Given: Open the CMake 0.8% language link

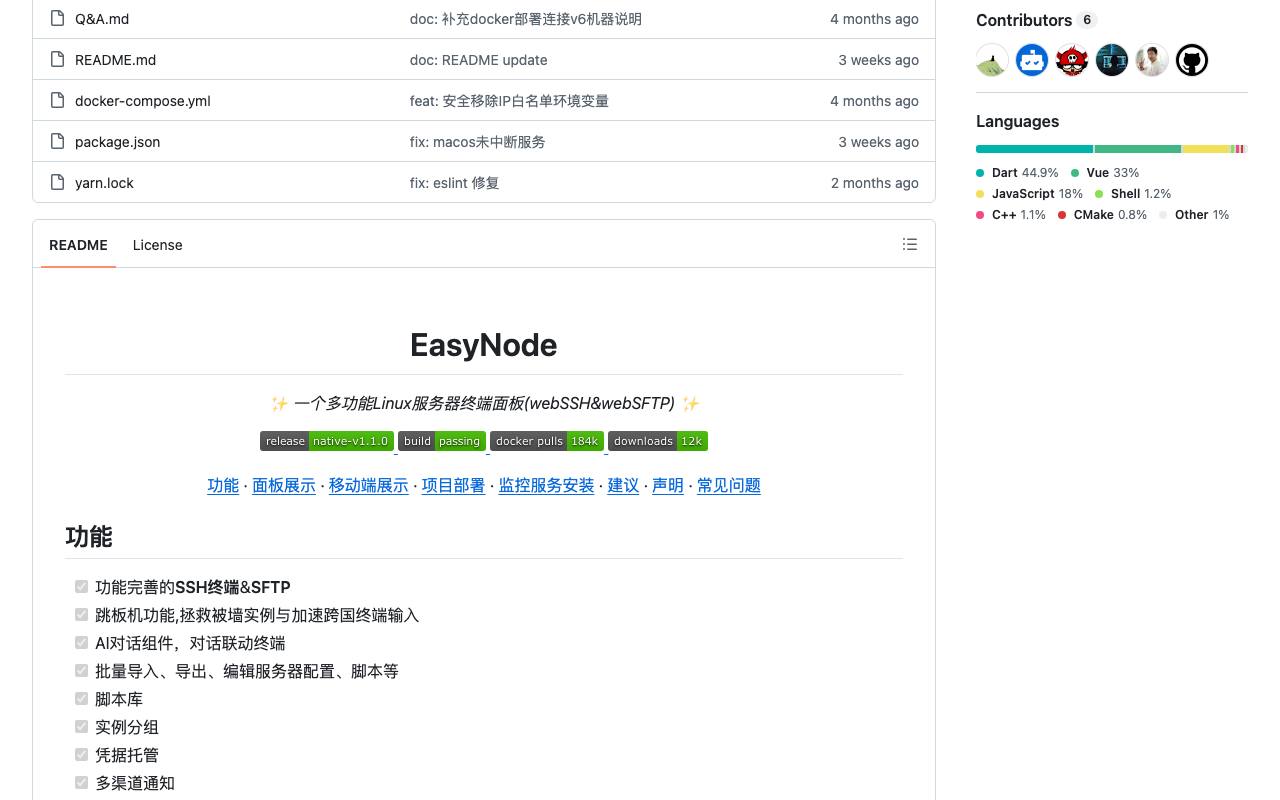Looking at the screenshot, I should (x=1102, y=215).
